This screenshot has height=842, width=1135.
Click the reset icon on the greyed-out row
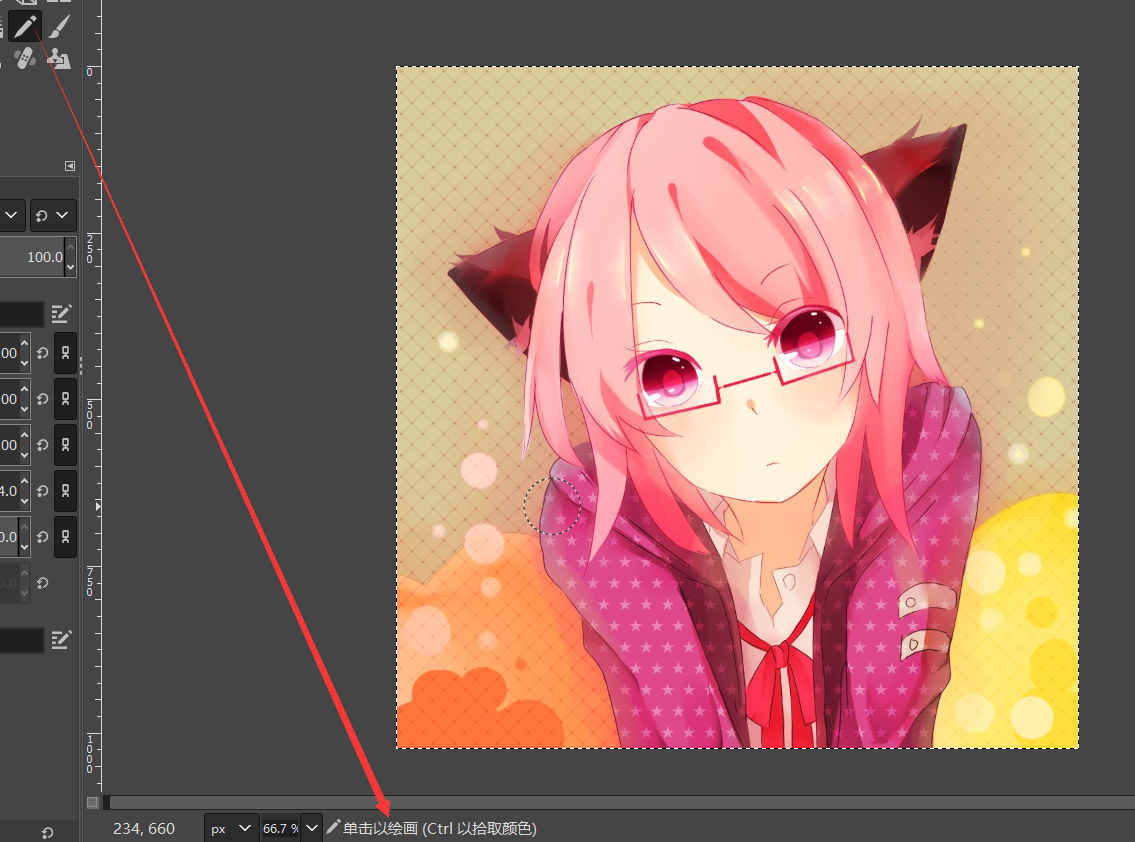tap(43, 583)
